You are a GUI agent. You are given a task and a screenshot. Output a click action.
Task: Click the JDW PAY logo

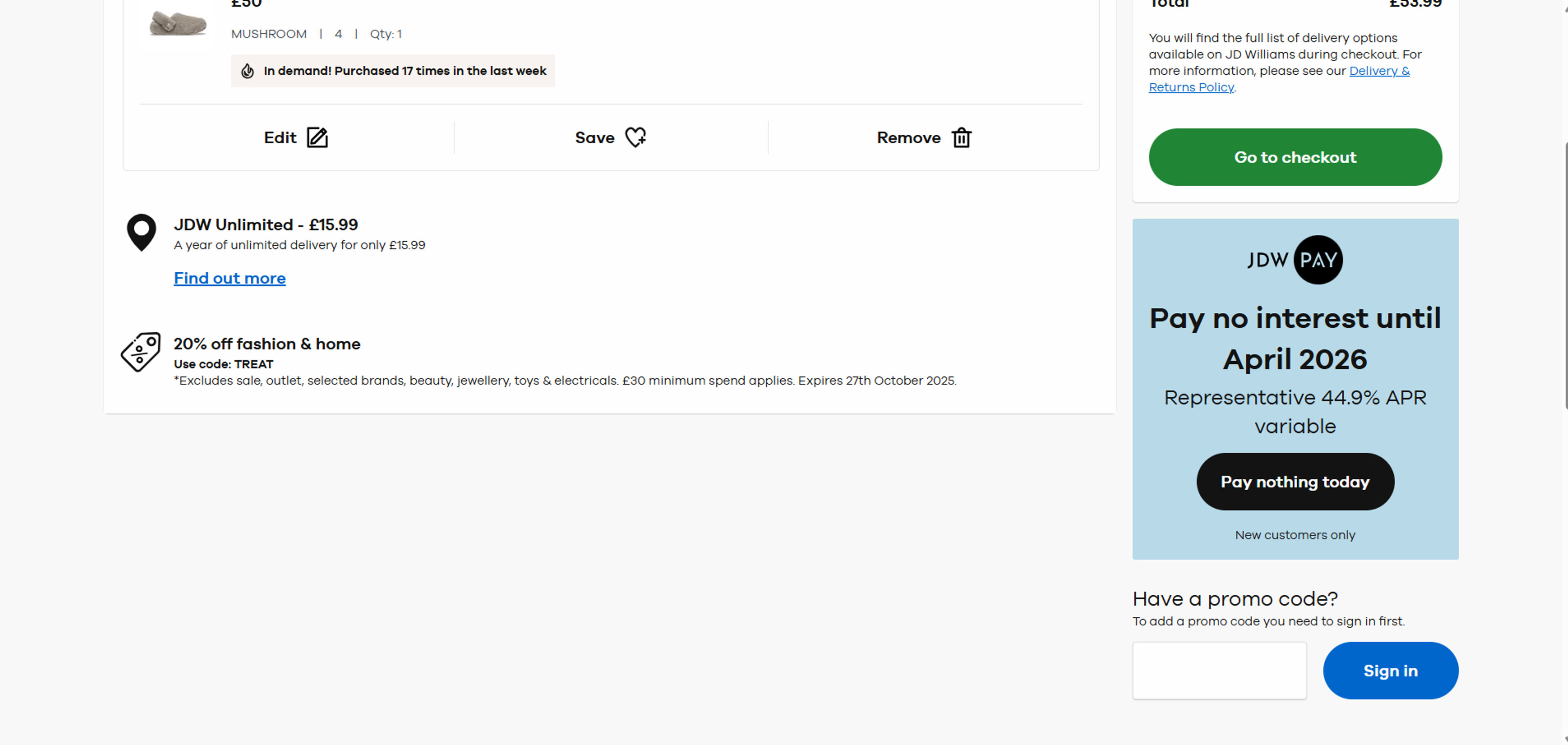(1295, 260)
